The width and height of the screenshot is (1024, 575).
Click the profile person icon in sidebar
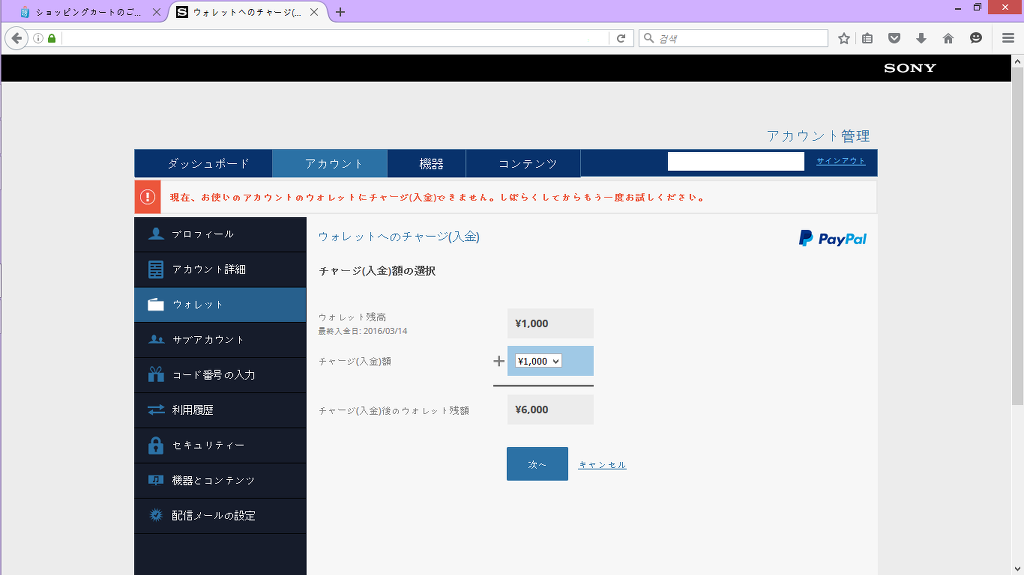click(155, 234)
